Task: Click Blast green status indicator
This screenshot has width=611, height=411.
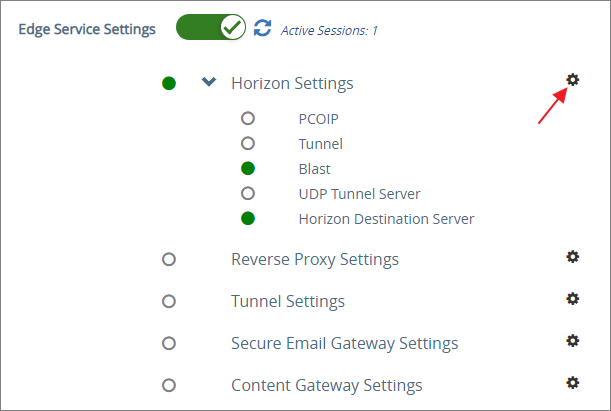Action: point(248,169)
